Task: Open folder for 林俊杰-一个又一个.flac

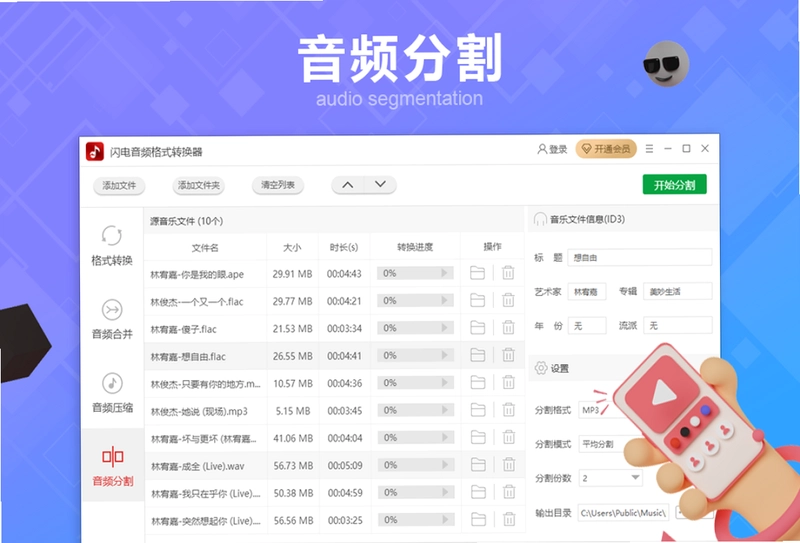Action: pos(478,300)
